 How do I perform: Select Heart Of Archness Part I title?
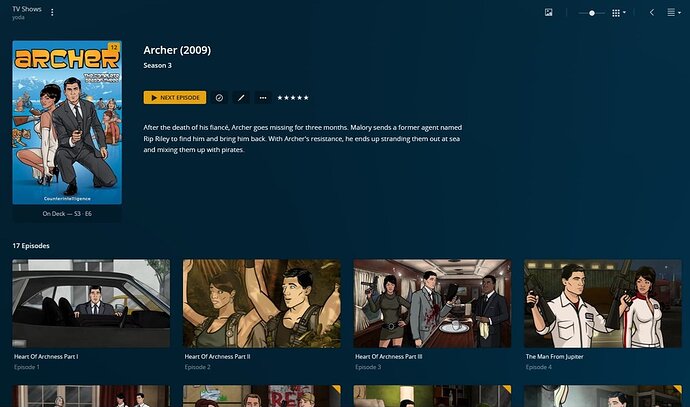tap(46, 356)
